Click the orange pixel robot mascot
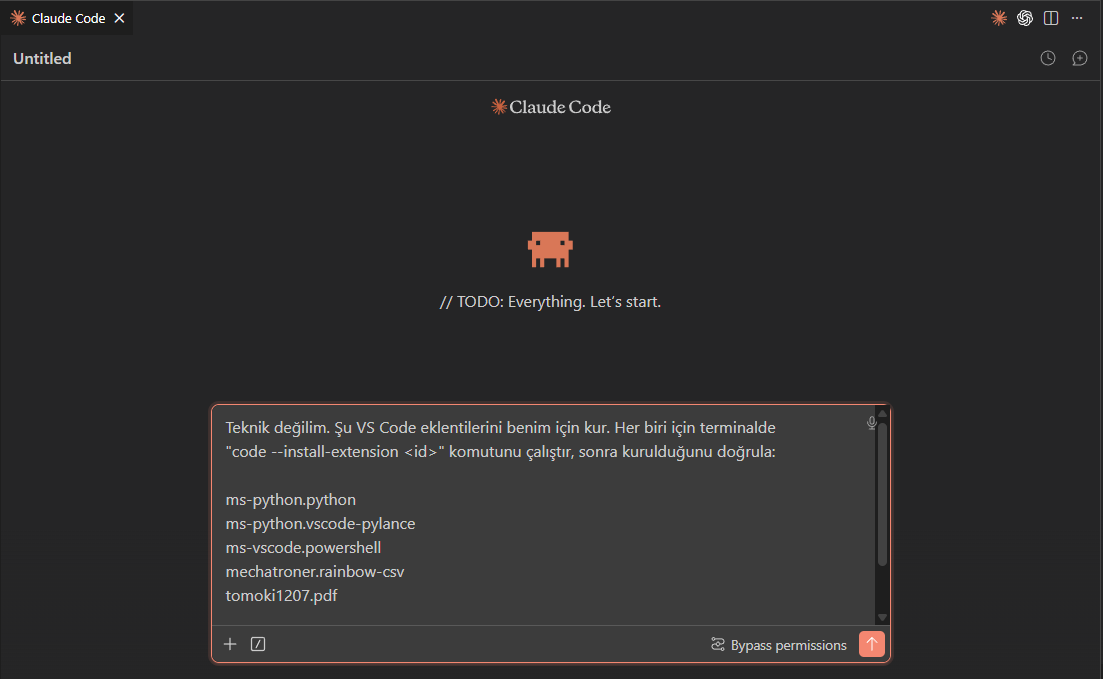1103x679 pixels. (550, 250)
